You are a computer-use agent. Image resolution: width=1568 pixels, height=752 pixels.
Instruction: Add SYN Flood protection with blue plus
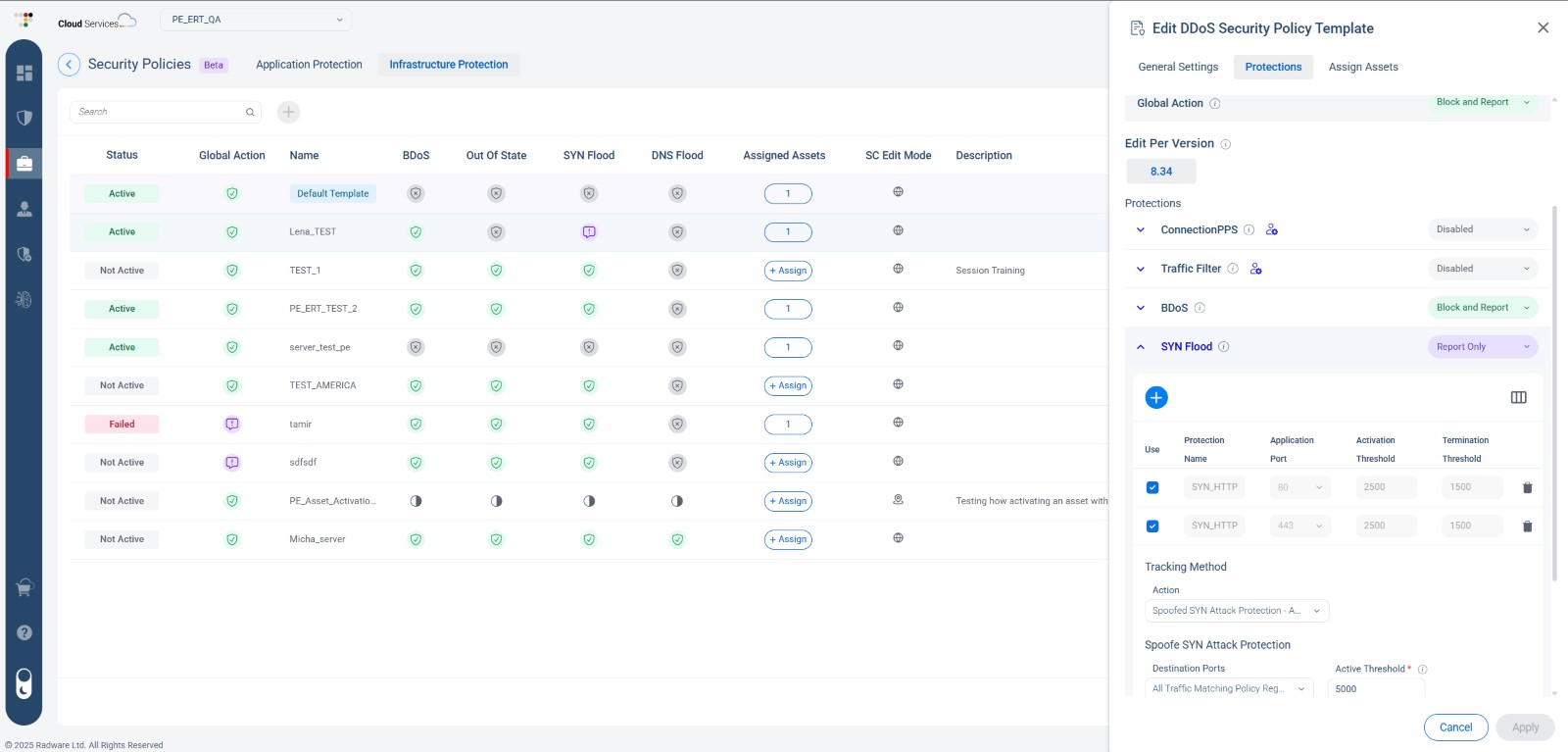1156,397
